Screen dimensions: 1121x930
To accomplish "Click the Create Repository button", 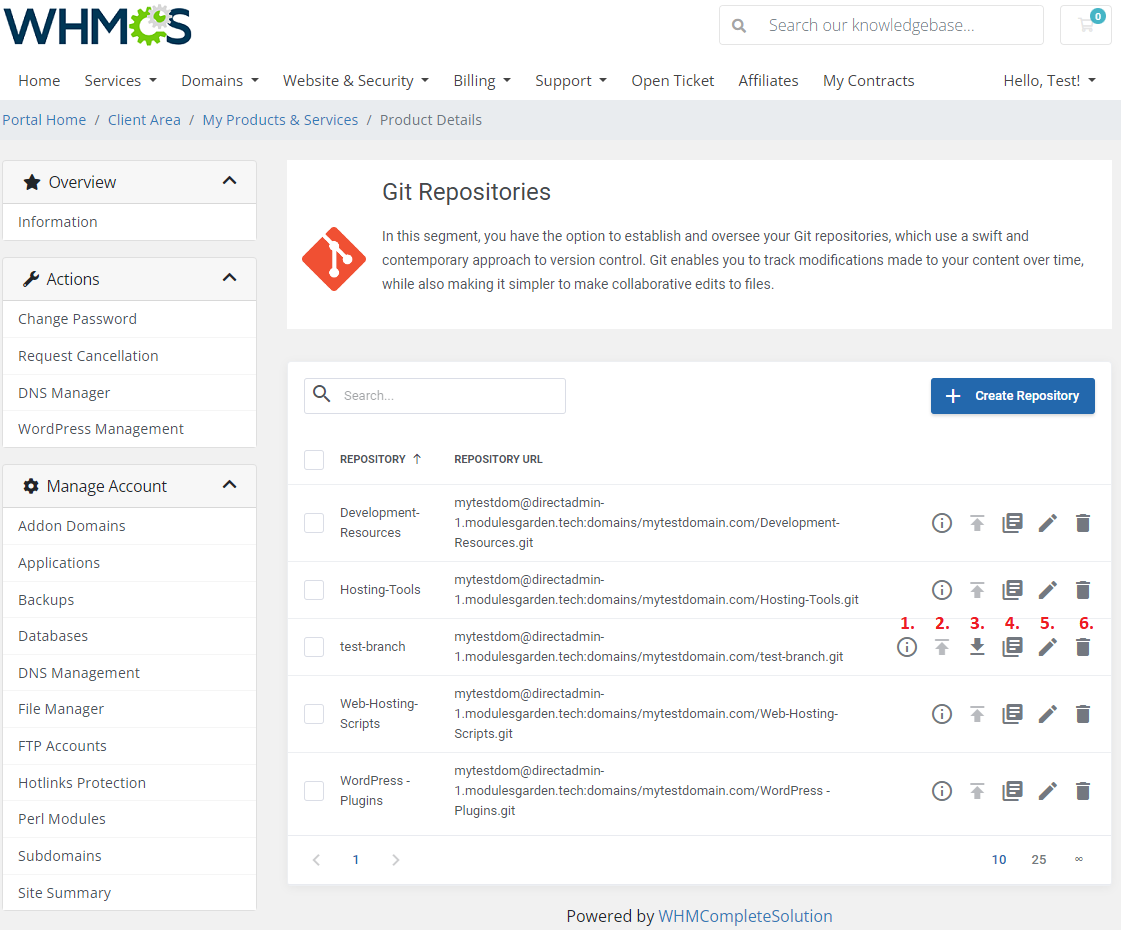I will [1012, 396].
